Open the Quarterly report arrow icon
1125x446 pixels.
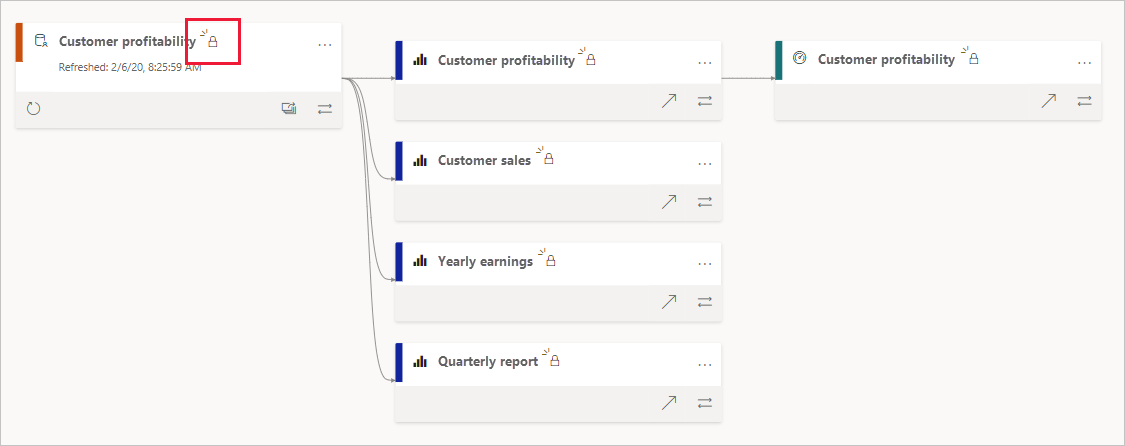click(x=669, y=402)
